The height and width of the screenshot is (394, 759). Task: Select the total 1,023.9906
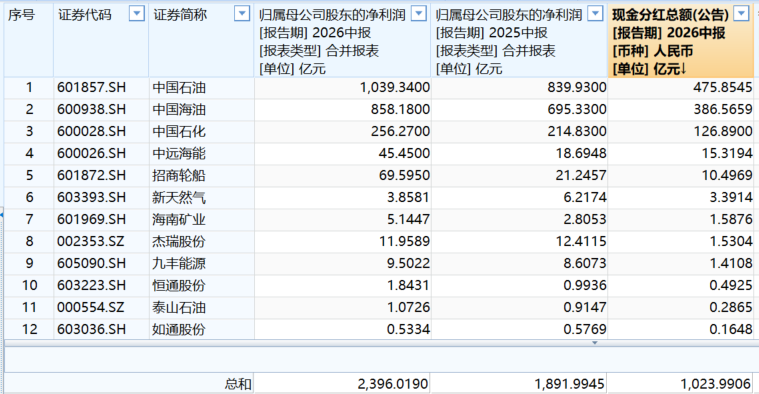pos(715,384)
